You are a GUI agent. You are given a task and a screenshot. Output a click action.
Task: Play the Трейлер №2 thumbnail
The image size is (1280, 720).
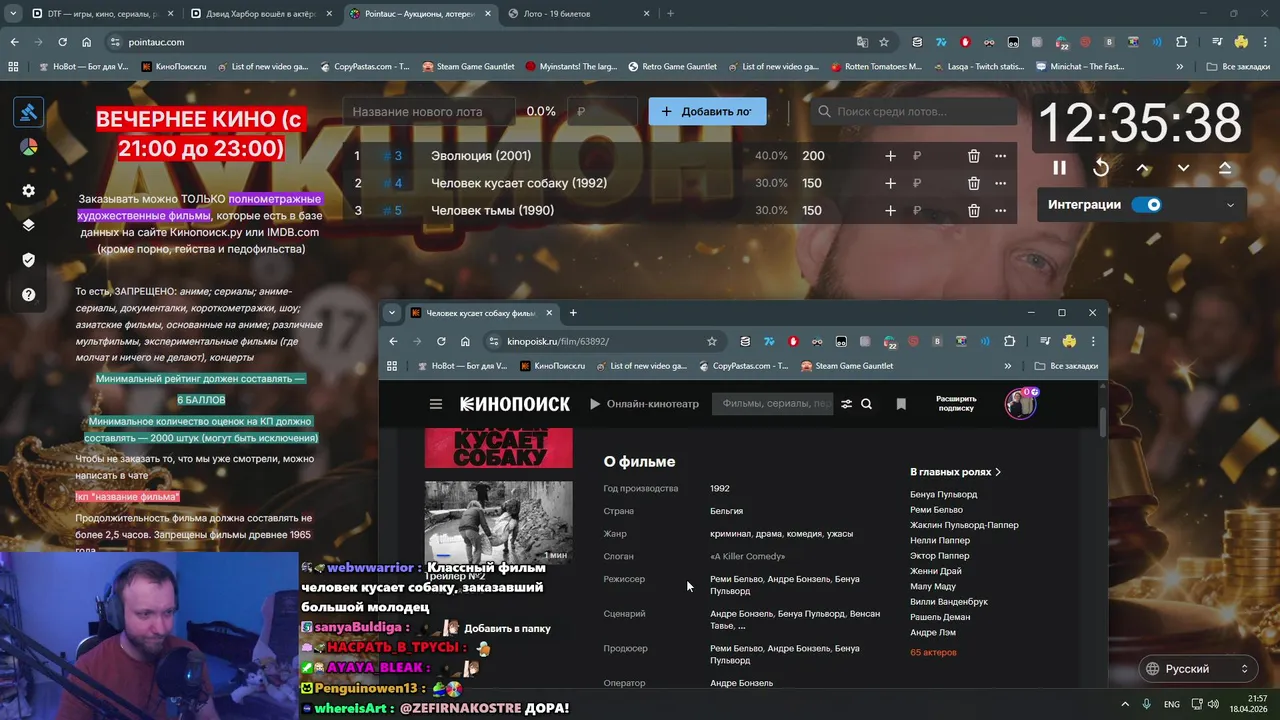click(x=498, y=522)
